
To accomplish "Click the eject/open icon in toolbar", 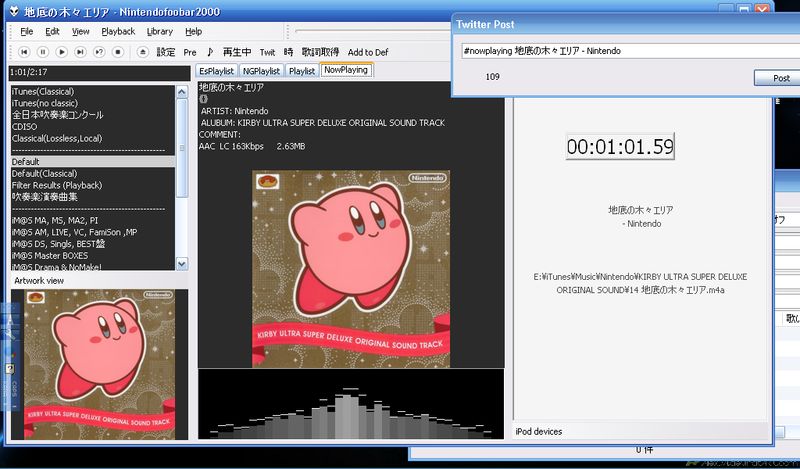I will coord(143,52).
